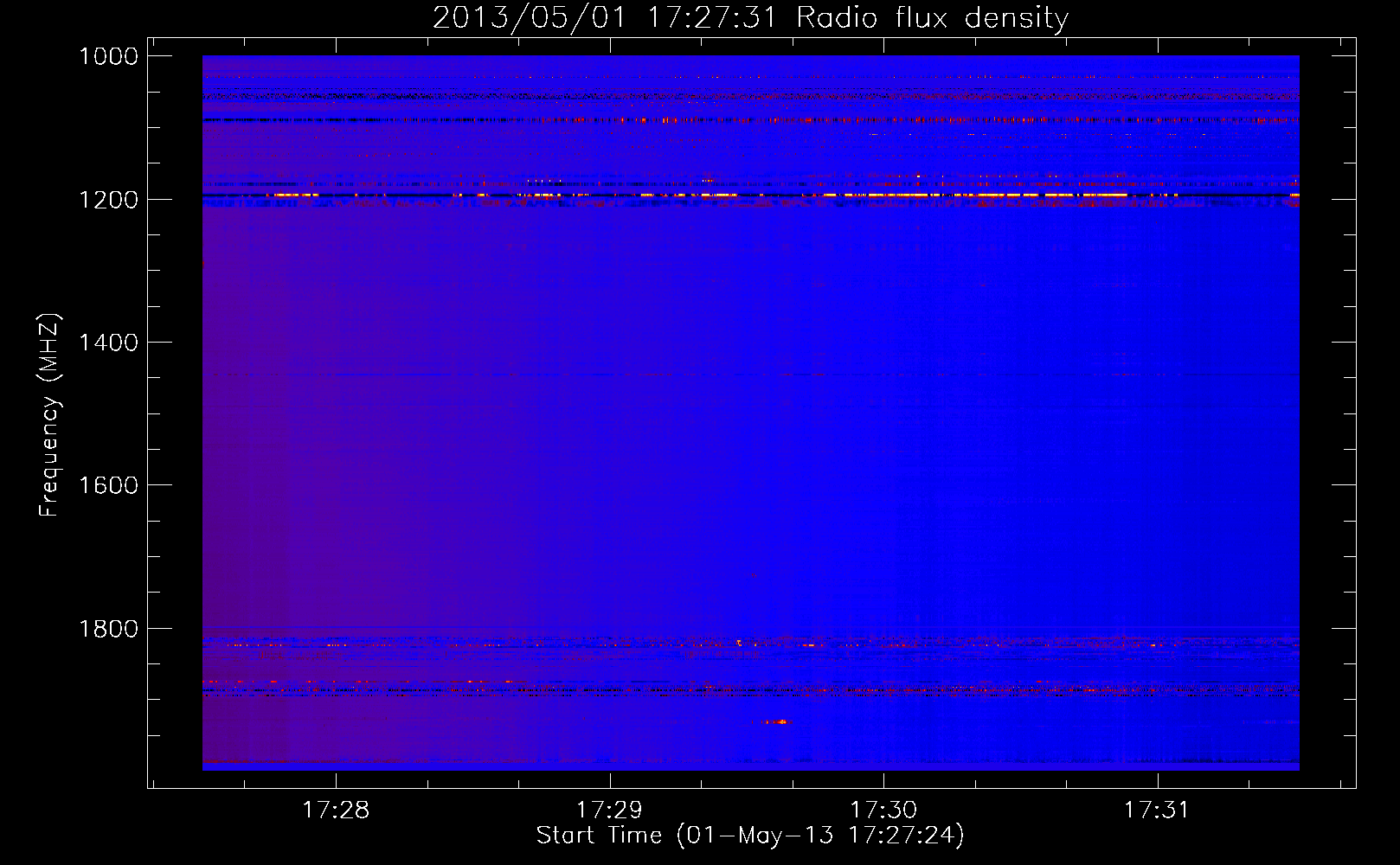Viewport: 1400px width, 865px height.
Task: Click the 17:30 time tick label
Action: pos(883,810)
